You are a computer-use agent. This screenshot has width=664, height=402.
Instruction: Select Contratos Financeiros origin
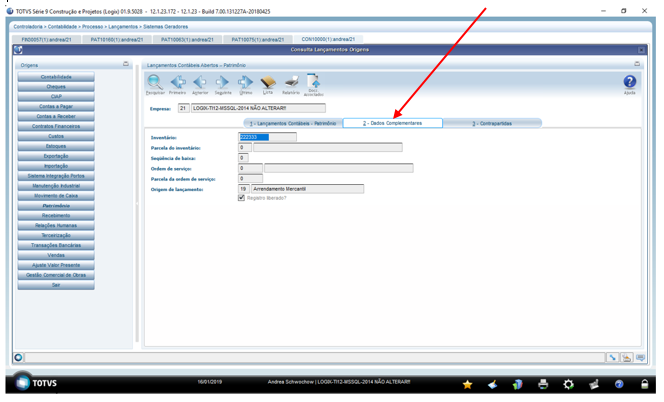click(56, 126)
